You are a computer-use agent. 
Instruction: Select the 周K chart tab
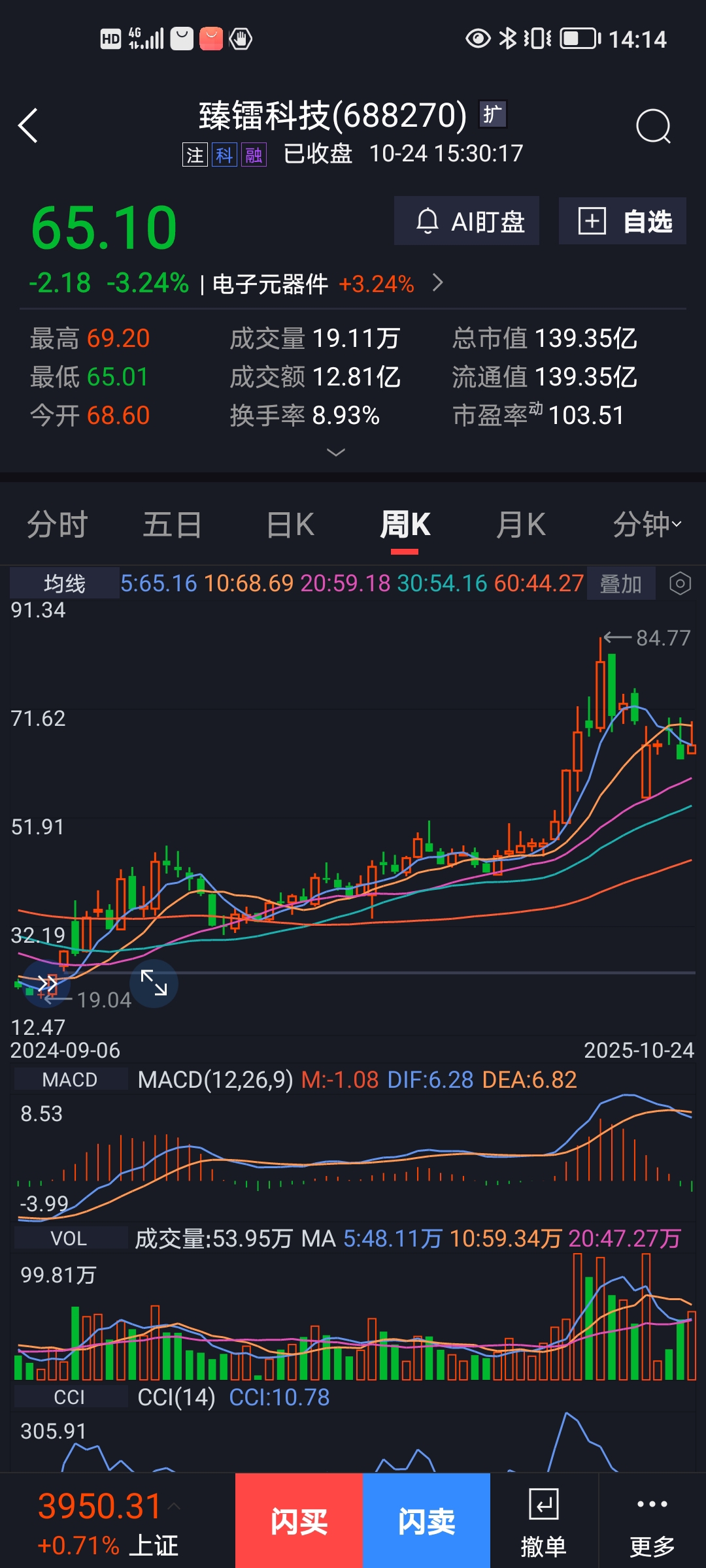tap(405, 525)
